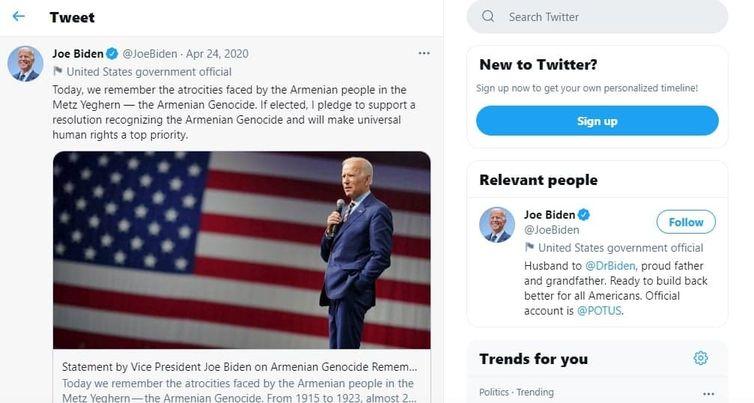Image resolution: width=754 pixels, height=403 pixels.
Task: Open the Politics trending item's more options
Action: [x=708, y=394]
